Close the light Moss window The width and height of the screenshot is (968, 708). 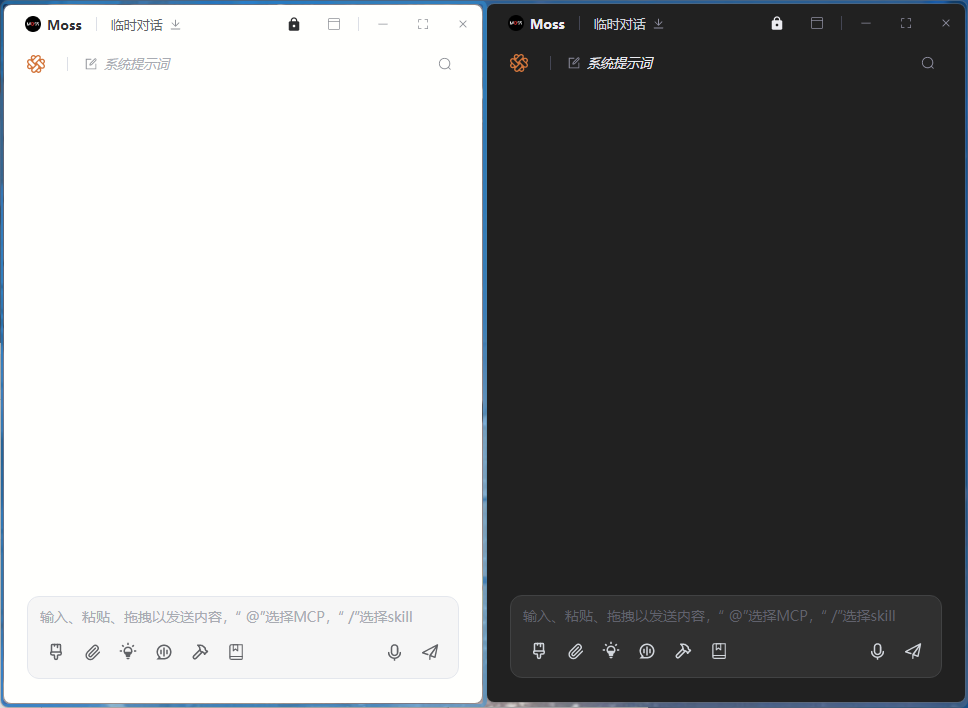coord(462,24)
